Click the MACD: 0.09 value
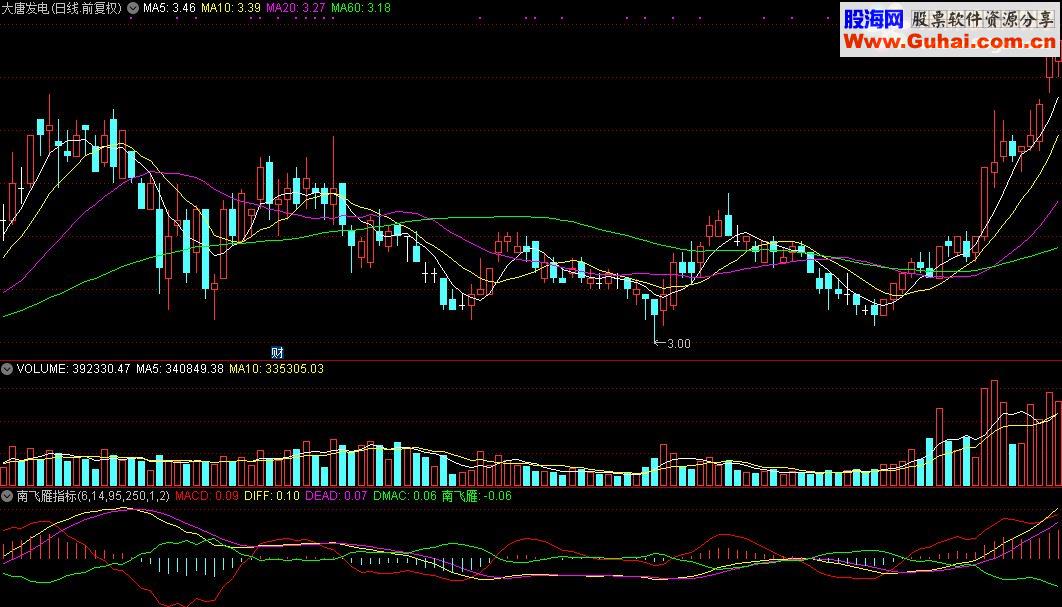The height and width of the screenshot is (607, 1062). [x=207, y=496]
